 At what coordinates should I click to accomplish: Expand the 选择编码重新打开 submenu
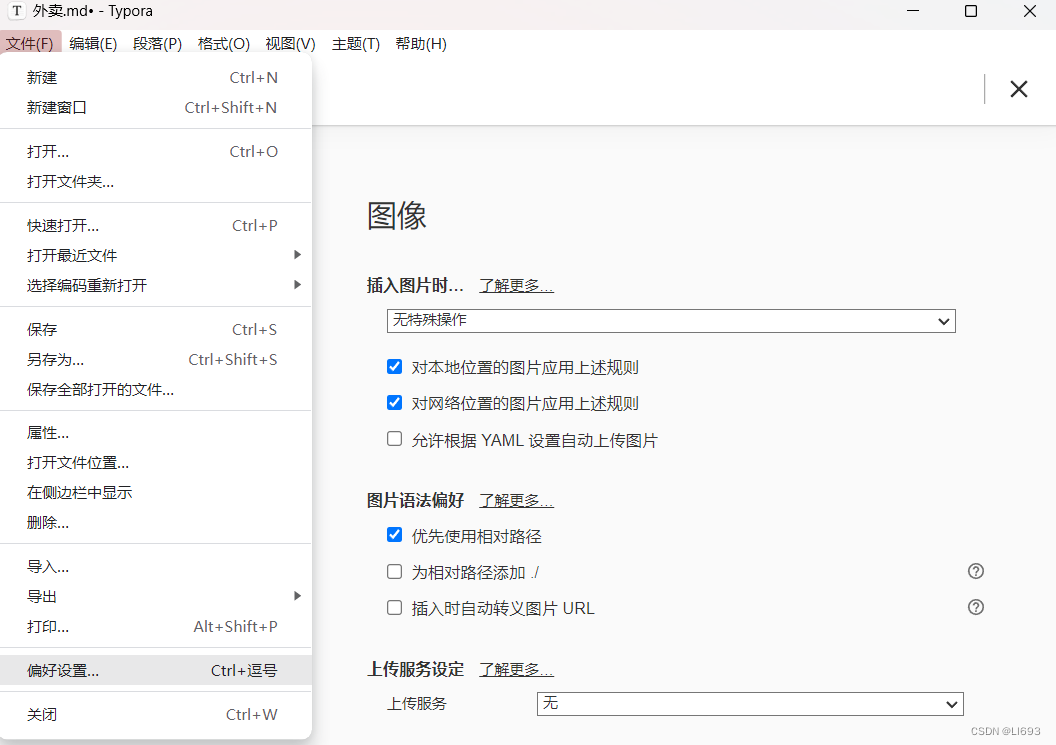point(156,285)
